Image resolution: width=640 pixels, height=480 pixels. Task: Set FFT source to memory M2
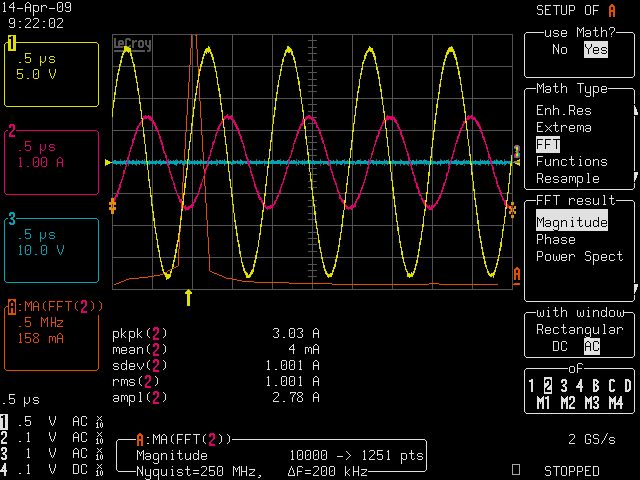pos(568,403)
